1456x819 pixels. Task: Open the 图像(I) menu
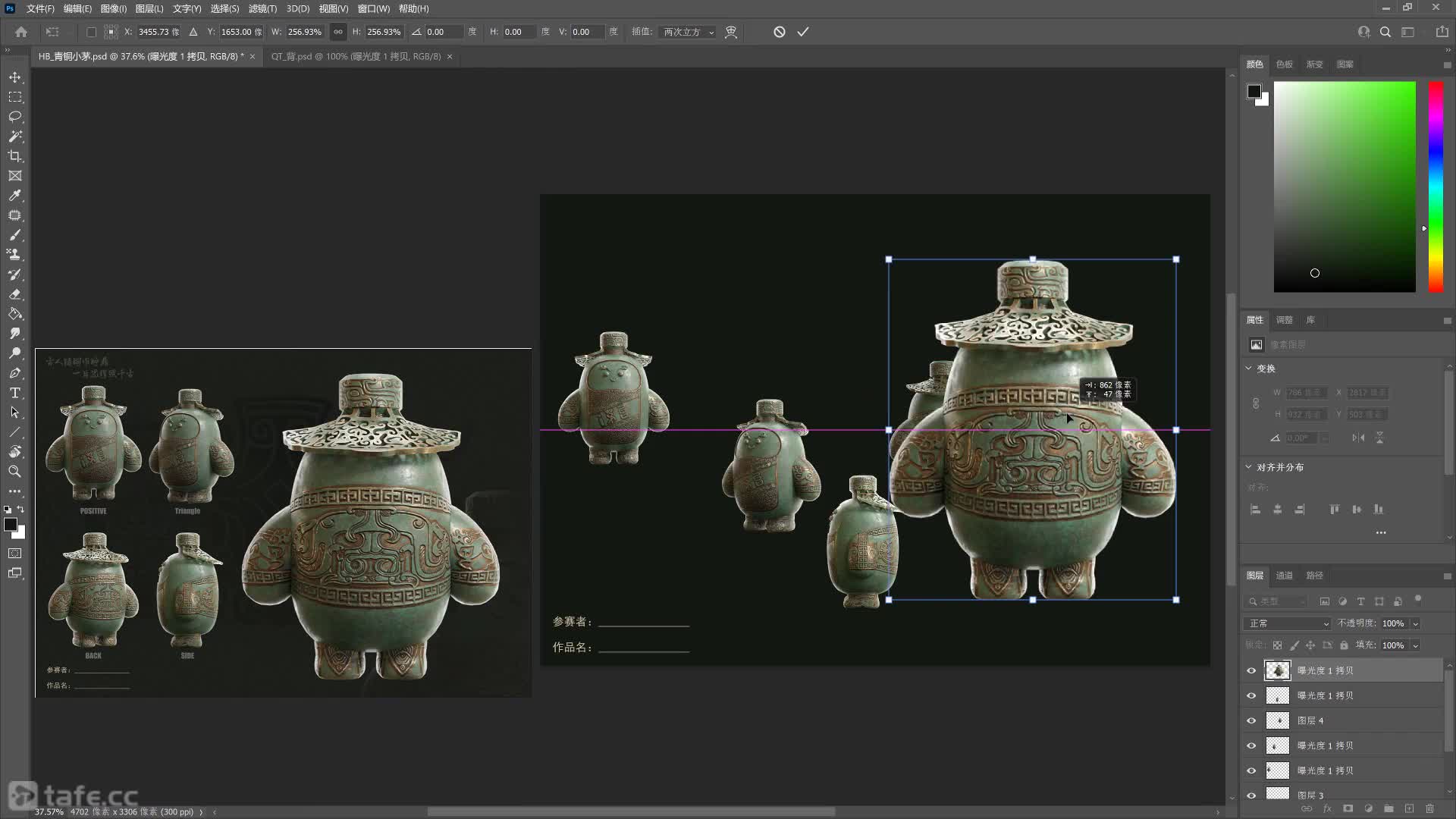pyautogui.click(x=113, y=8)
